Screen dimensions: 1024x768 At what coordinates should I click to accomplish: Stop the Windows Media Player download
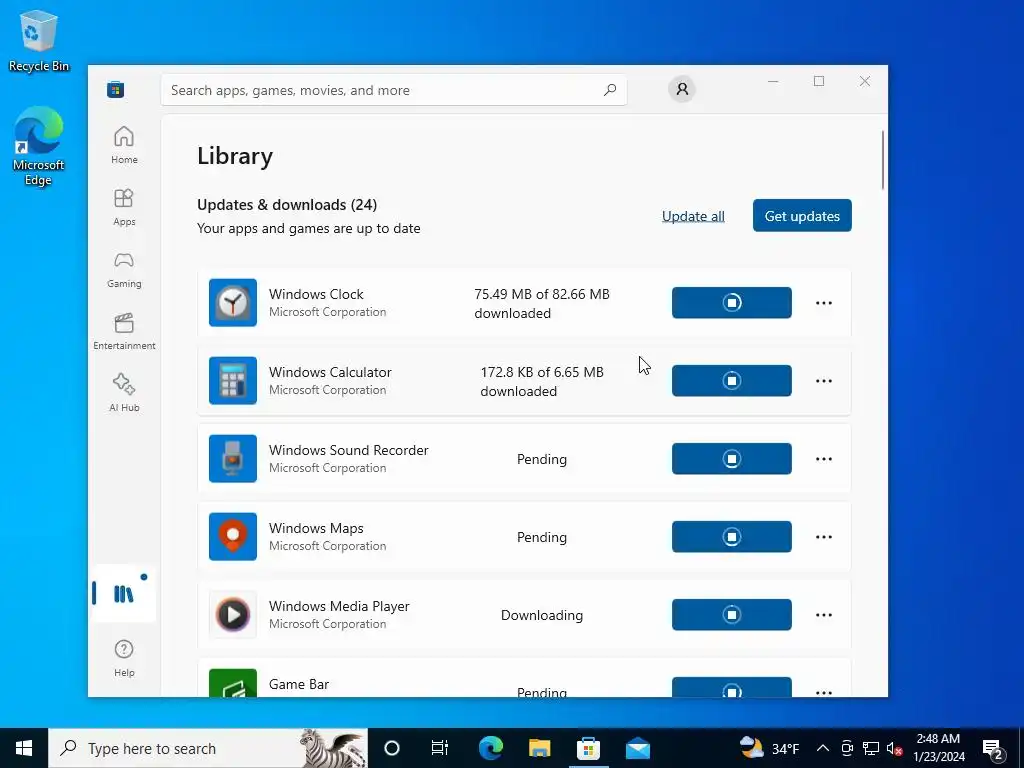pyautogui.click(x=731, y=615)
